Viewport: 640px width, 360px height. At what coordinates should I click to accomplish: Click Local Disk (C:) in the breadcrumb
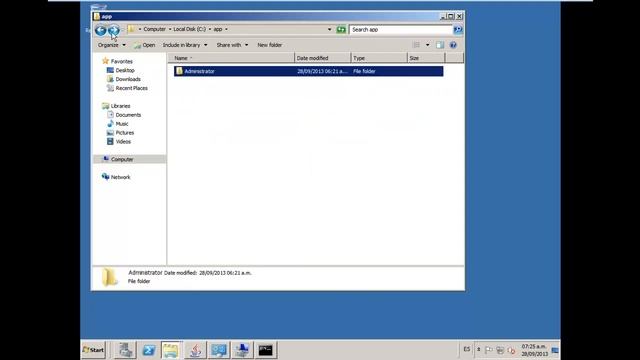189,29
